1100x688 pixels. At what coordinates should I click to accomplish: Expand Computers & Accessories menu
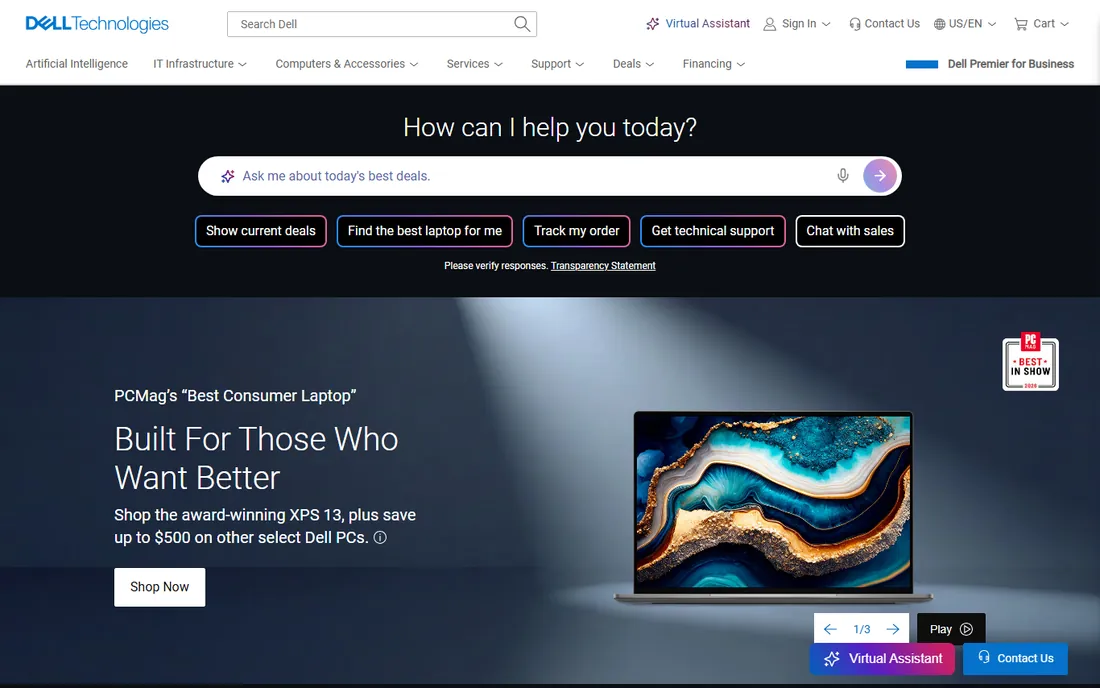click(347, 64)
